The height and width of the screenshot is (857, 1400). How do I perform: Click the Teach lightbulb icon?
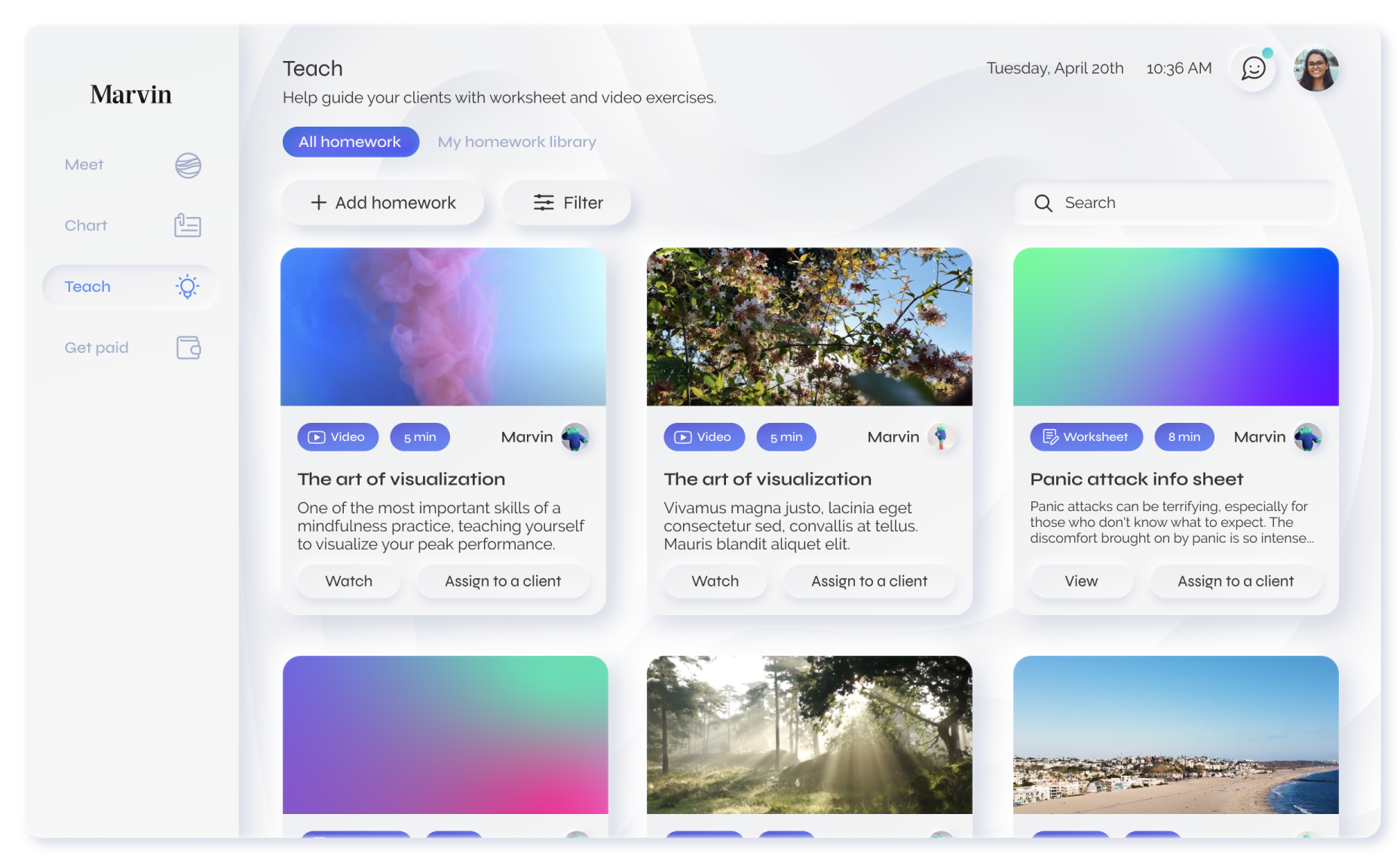(188, 286)
